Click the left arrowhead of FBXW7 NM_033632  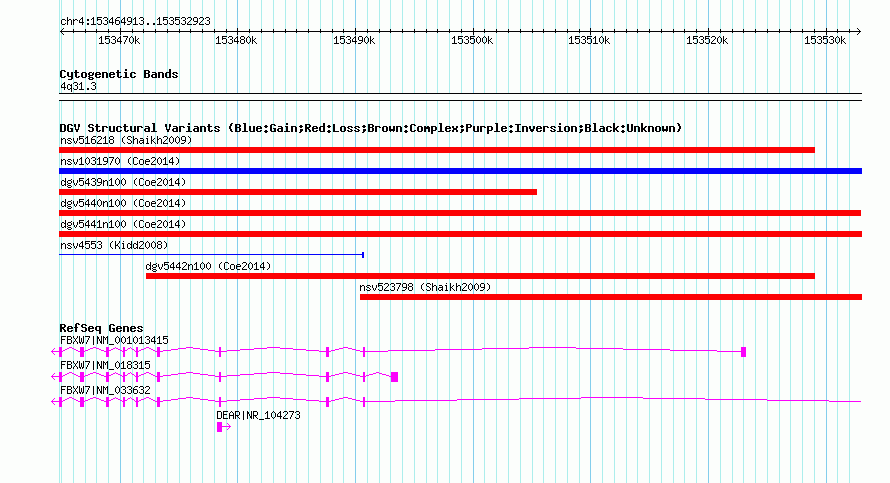click(x=54, y=402)
